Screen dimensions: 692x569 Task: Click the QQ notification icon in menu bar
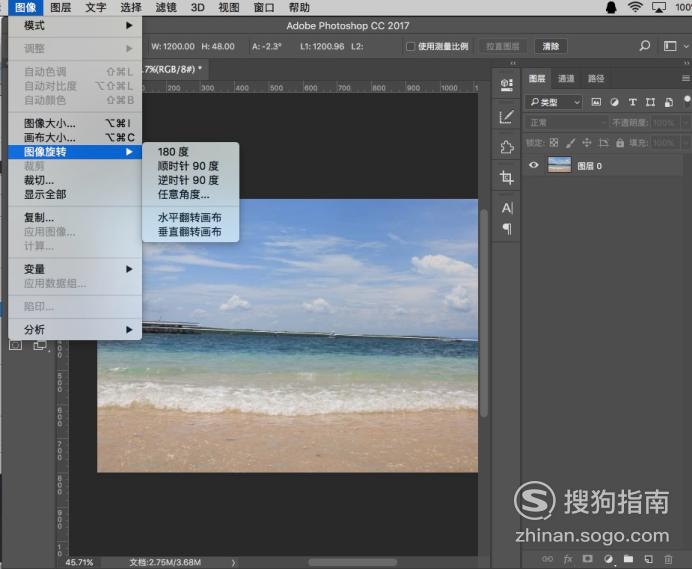coord(611,7)
